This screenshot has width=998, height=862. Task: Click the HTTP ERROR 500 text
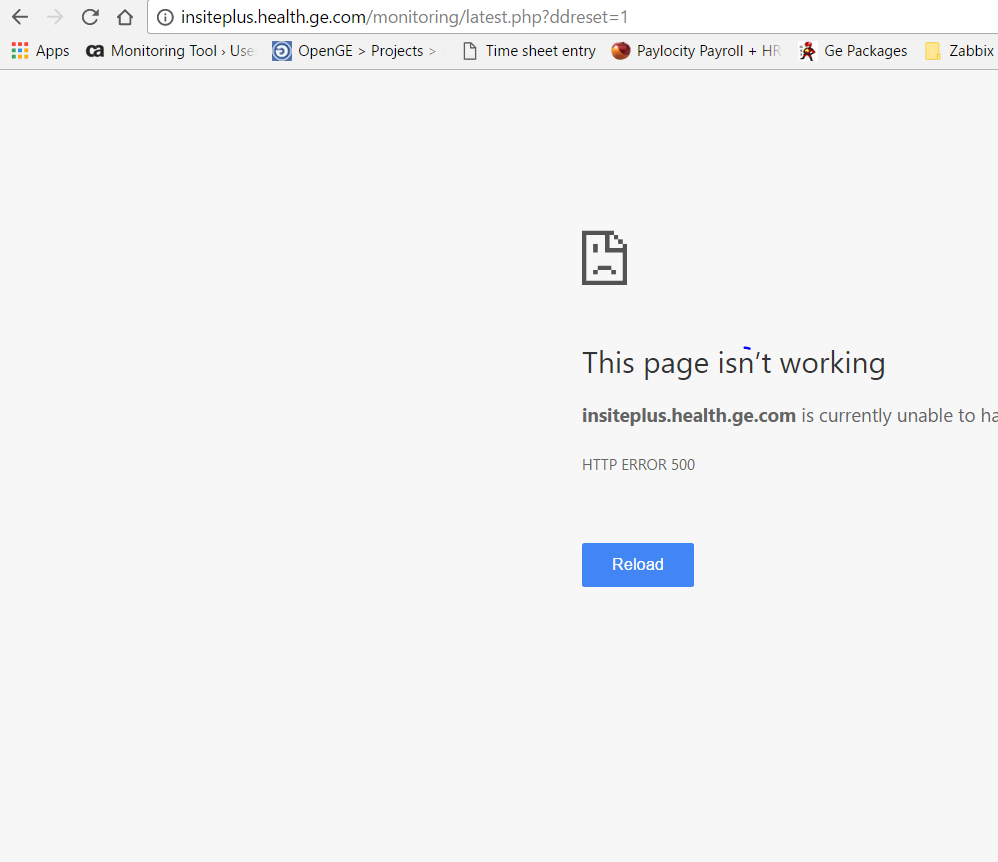pos(638,465)
